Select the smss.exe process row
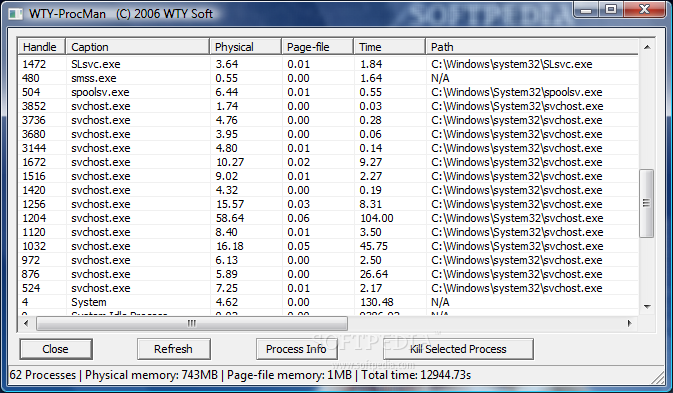Screen dimensions: 673x393 [x=328, y=78]
